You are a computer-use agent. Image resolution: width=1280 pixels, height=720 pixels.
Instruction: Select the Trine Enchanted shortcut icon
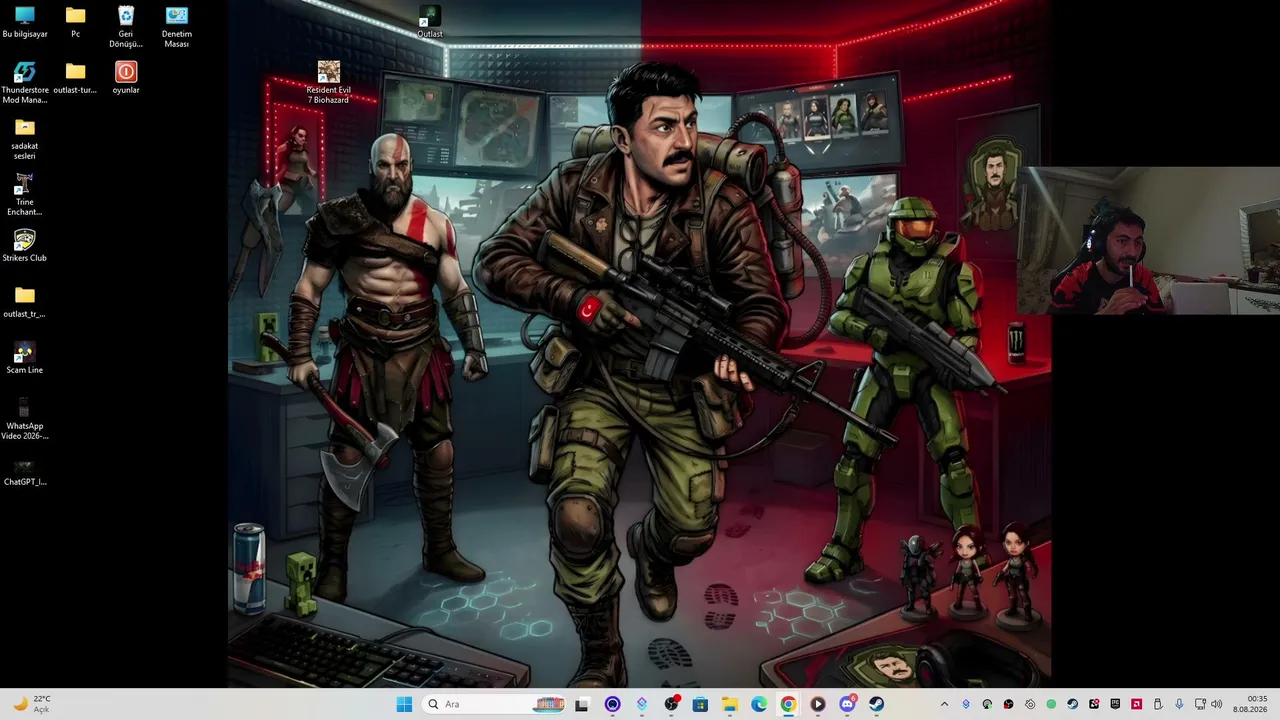[x=25, y=195]
